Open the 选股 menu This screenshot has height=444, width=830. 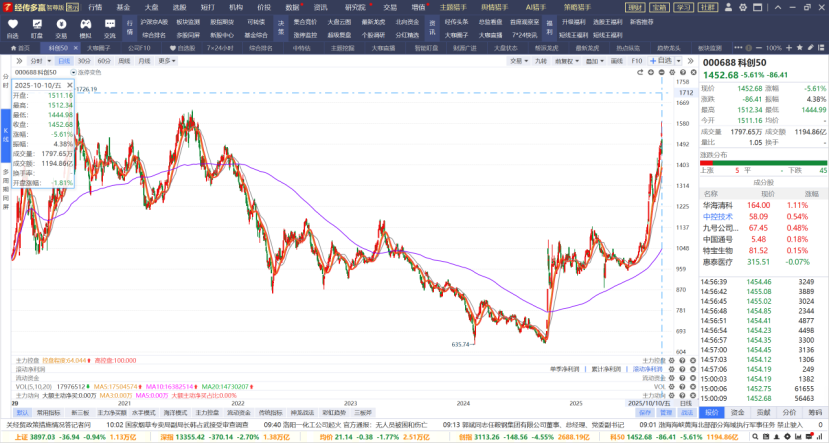pyautogui.click(x=179, y=7)
